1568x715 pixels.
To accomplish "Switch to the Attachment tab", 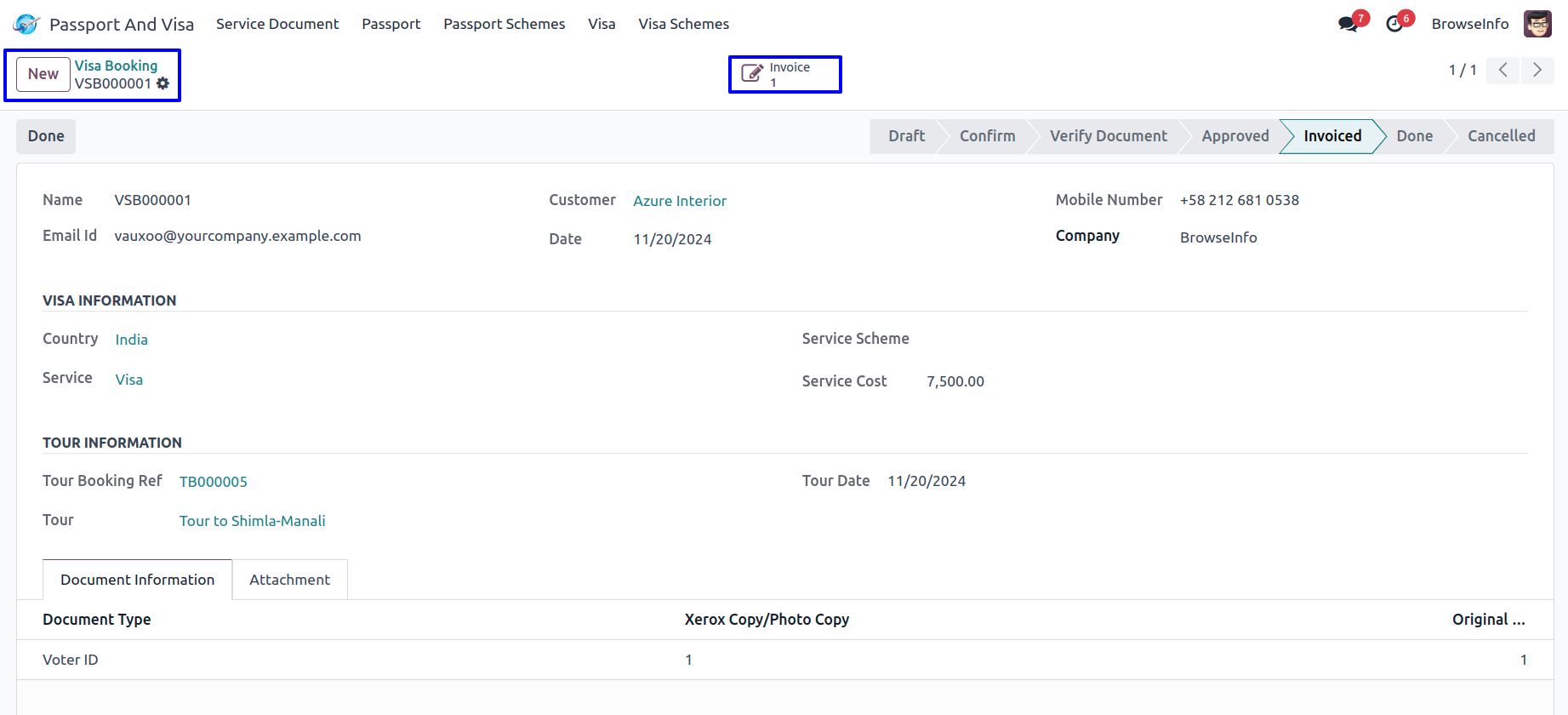I will [x=289, y=580].
